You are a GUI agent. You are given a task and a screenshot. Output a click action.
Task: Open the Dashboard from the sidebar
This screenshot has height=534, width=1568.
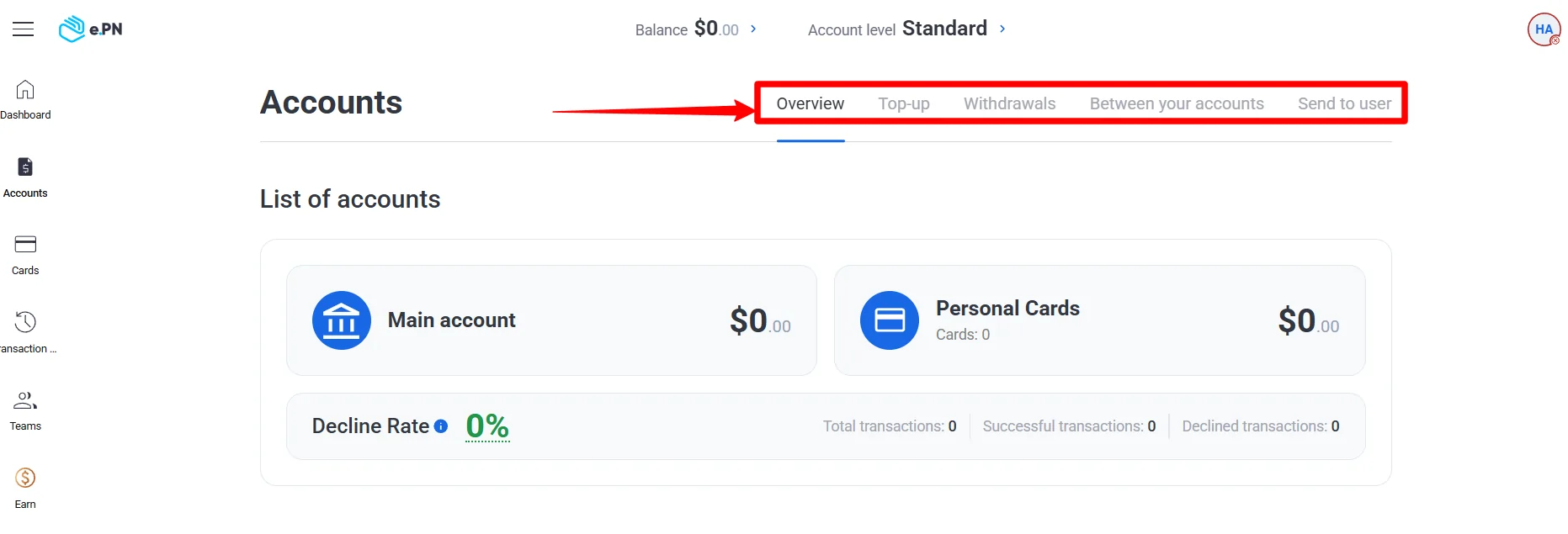(24, 98)
